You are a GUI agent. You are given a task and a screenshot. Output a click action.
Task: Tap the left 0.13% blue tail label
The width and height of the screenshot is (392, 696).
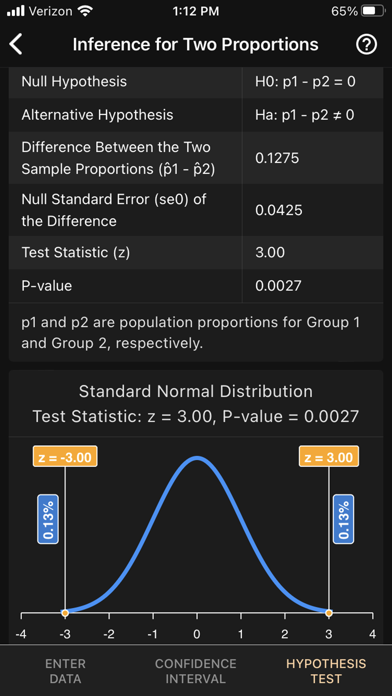coord(48,519)
